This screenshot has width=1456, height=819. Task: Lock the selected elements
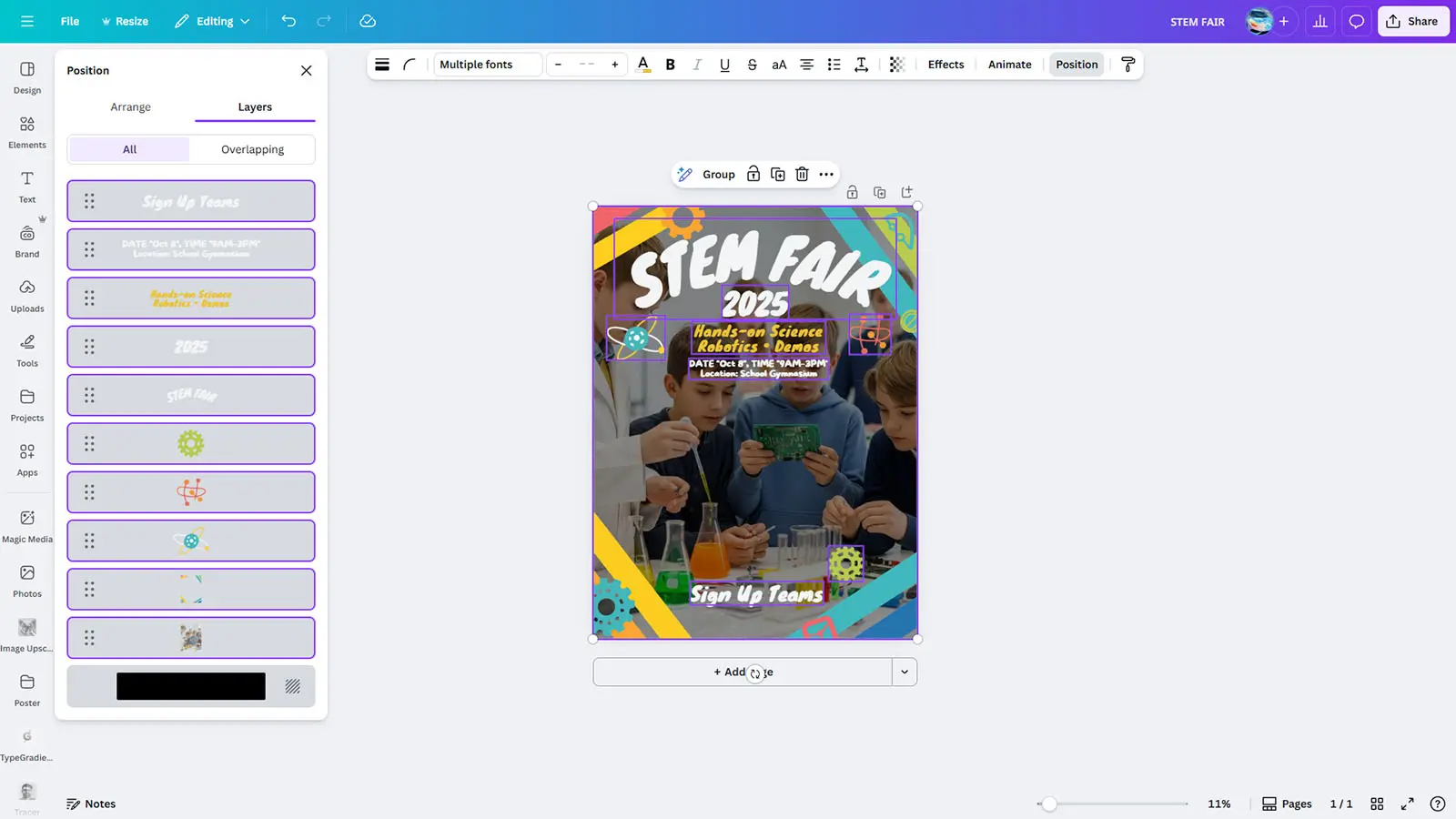753,175
